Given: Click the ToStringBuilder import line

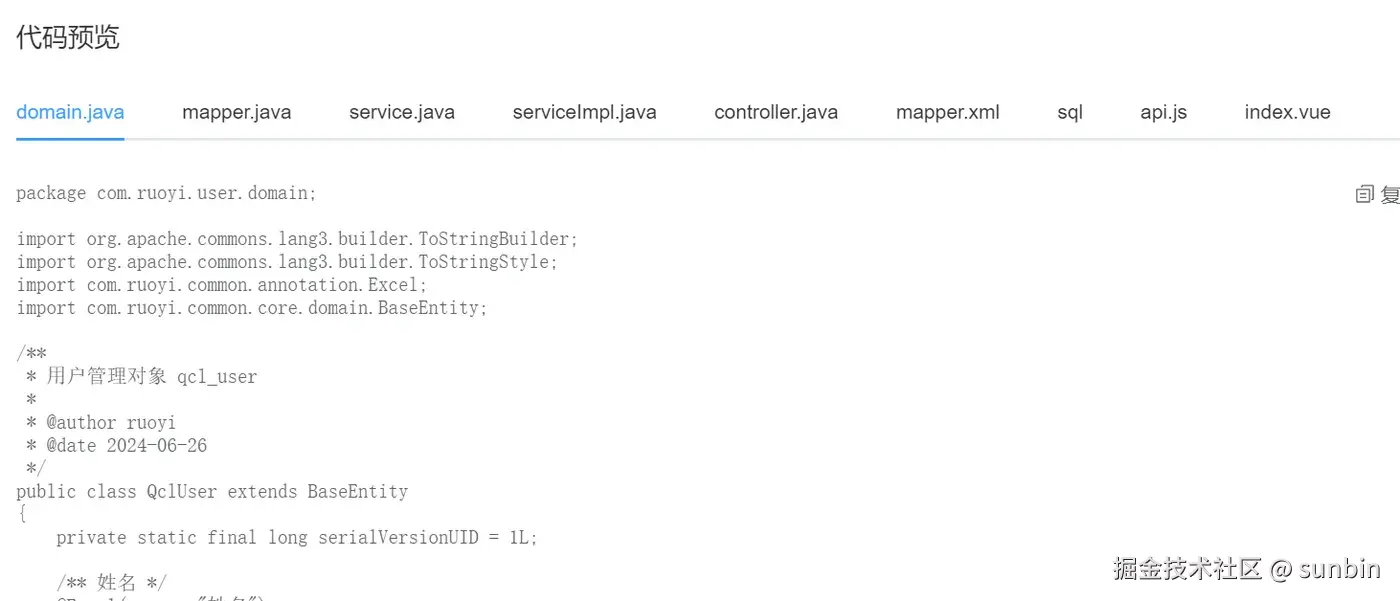Looking at the screenshot, I should click(298, 239).
